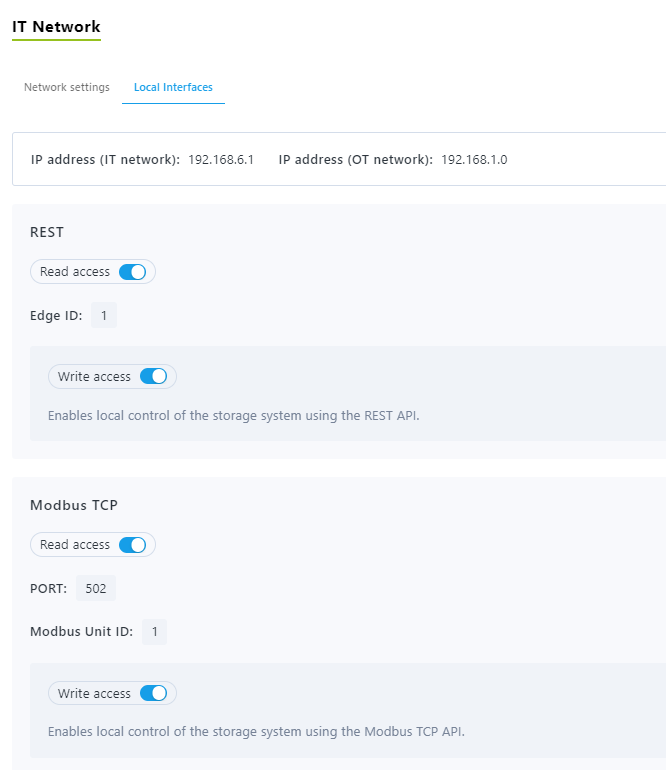The image size is (666, 770).
Task: Toggle Modbus TCP Read access
Action: (133, 545)
